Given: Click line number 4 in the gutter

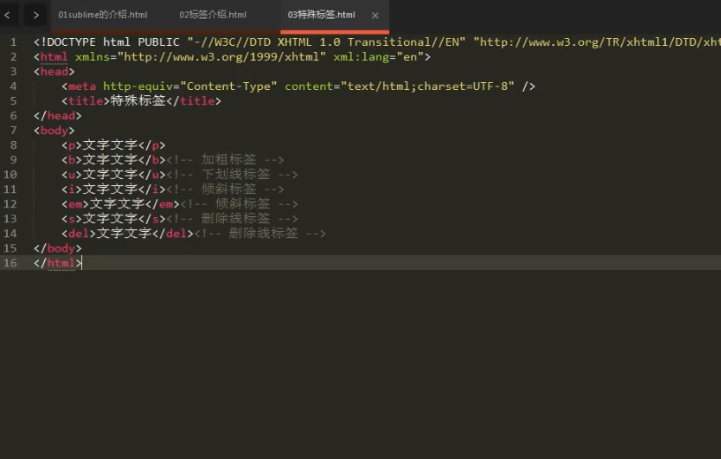Looking at the screenshot, I should point(13,86).
